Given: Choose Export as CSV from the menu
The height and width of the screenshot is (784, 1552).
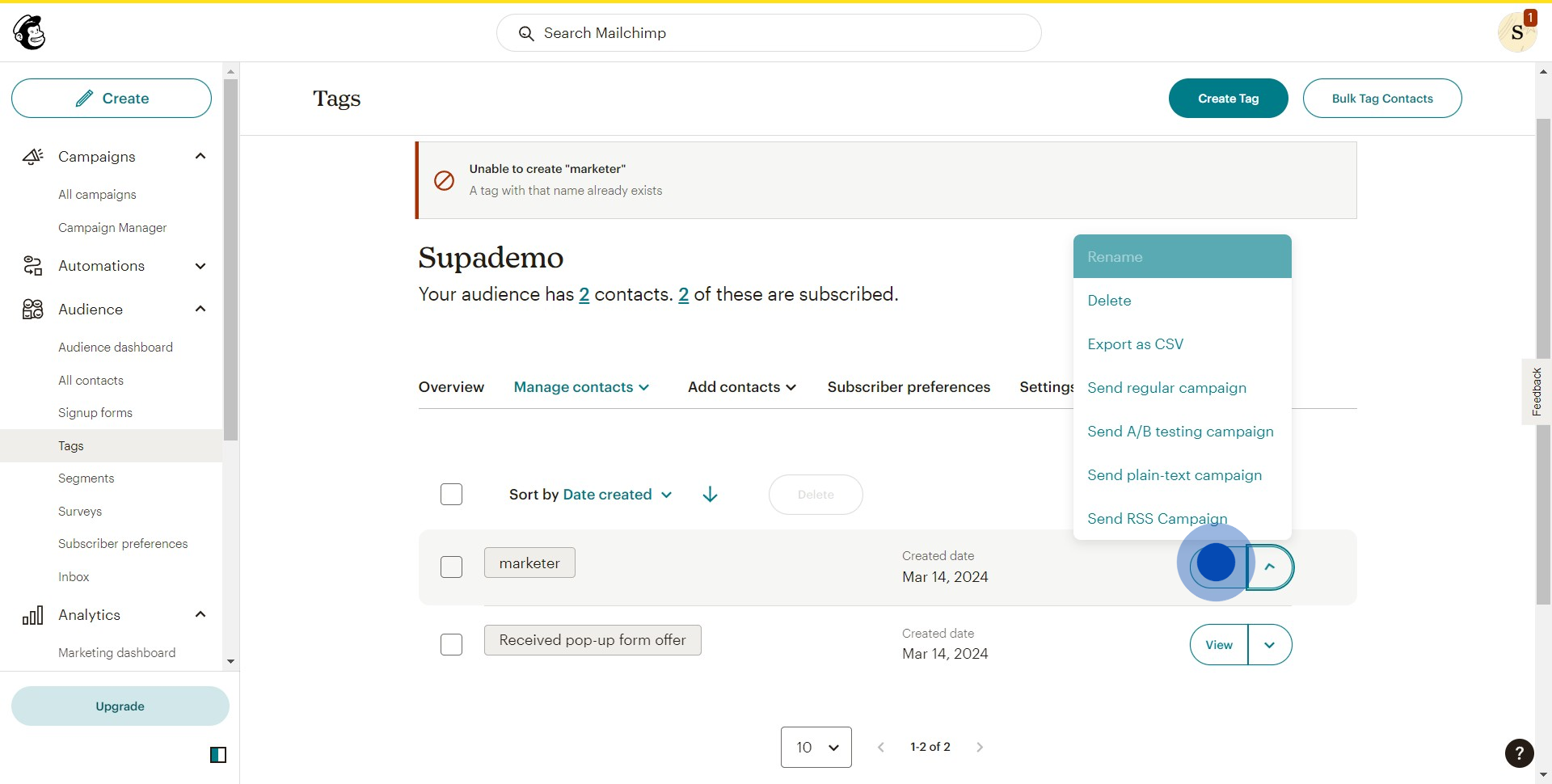Looking at the screenshot, I should [1135, 344].
